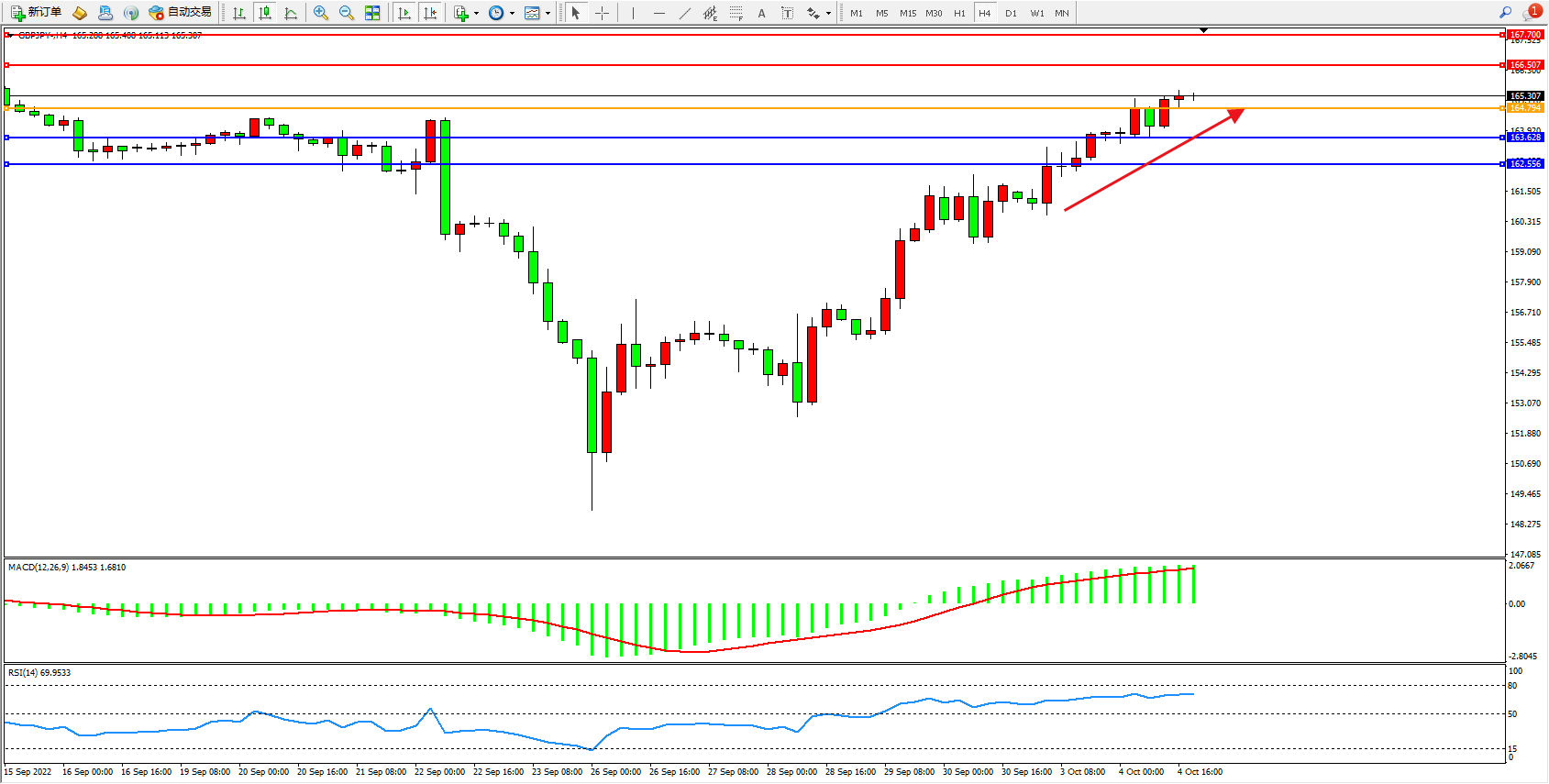Click the New Order (新订单) button

coord(37,13)
